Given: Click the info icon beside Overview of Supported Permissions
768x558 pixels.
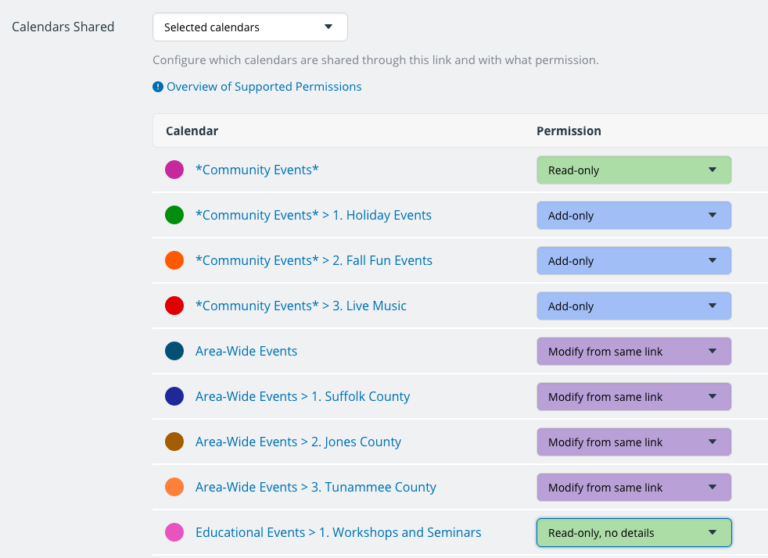Looking at the screenshot, I should coord(158,87).
